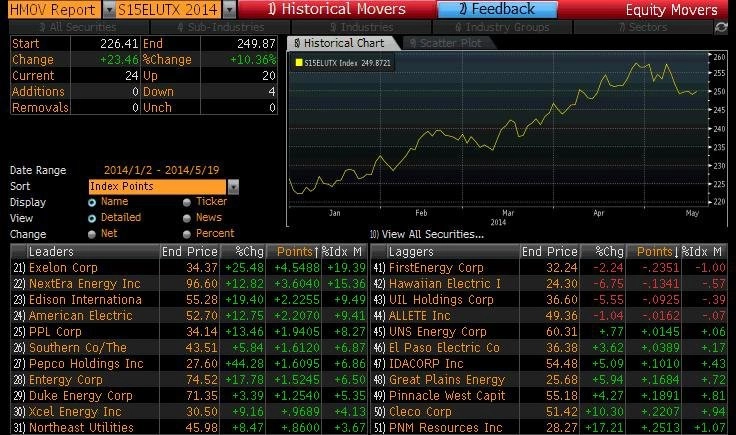Sort Leaders by the Points column header
Screen dimensions: 736x435
point(294,252)
